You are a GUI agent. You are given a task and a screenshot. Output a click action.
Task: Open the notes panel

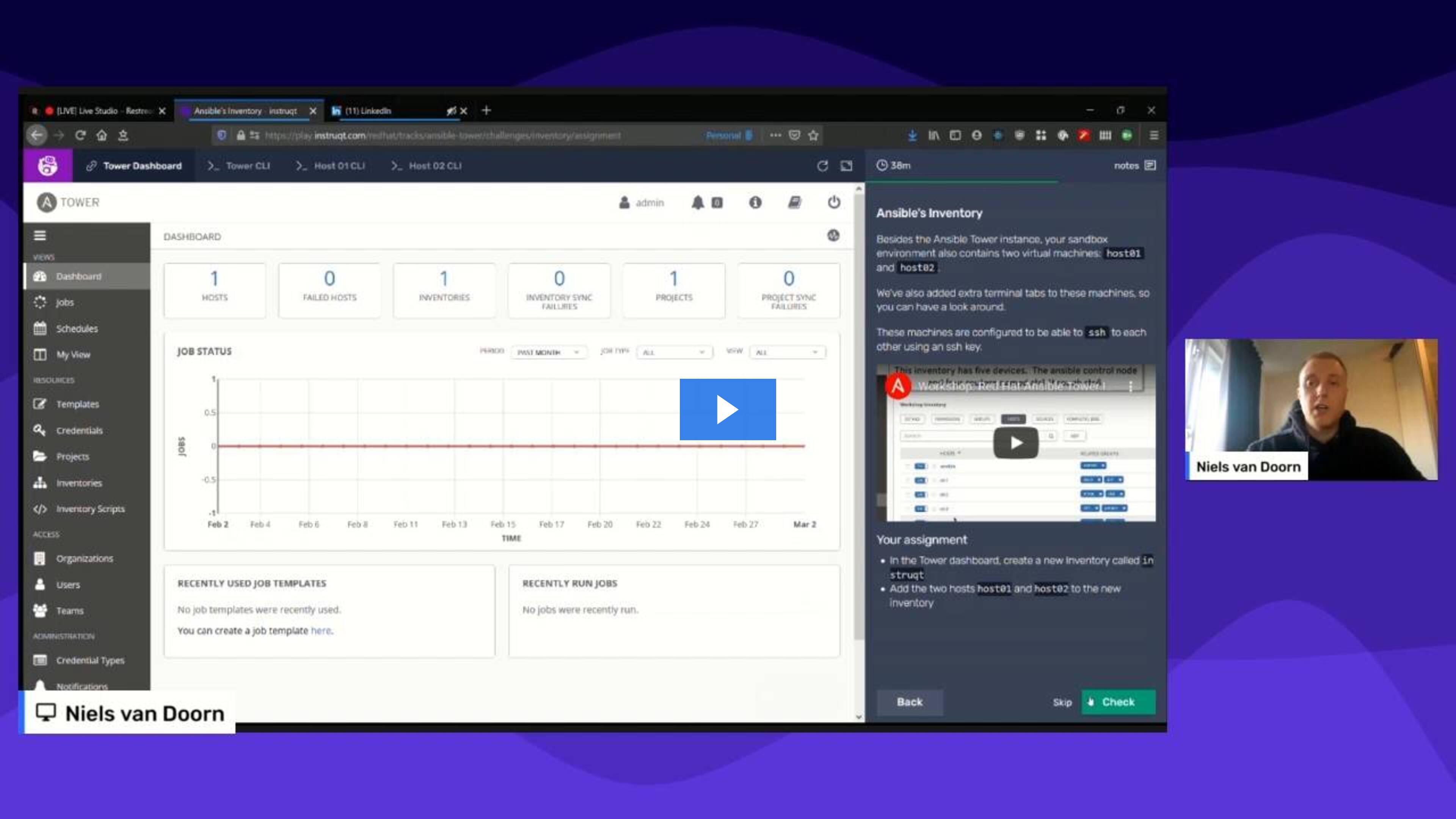click(x=1134, y=165)
